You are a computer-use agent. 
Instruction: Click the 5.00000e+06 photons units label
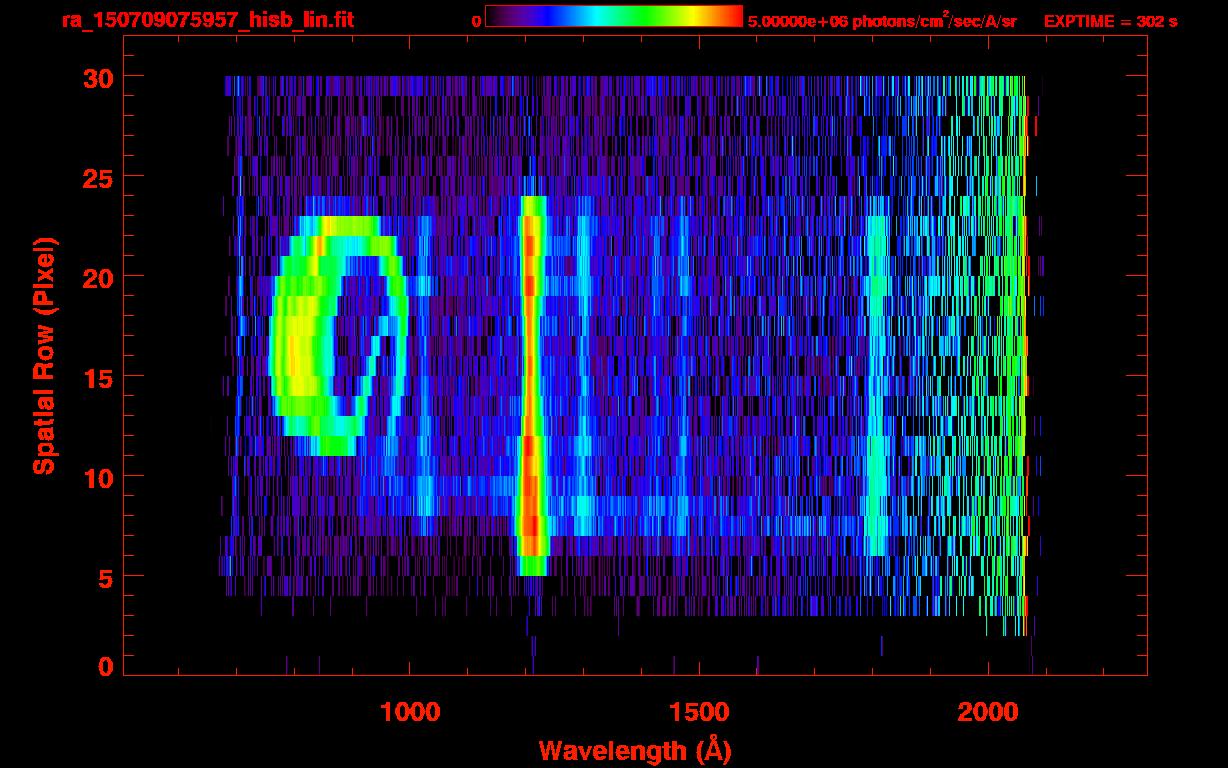[x=882, y=21]
